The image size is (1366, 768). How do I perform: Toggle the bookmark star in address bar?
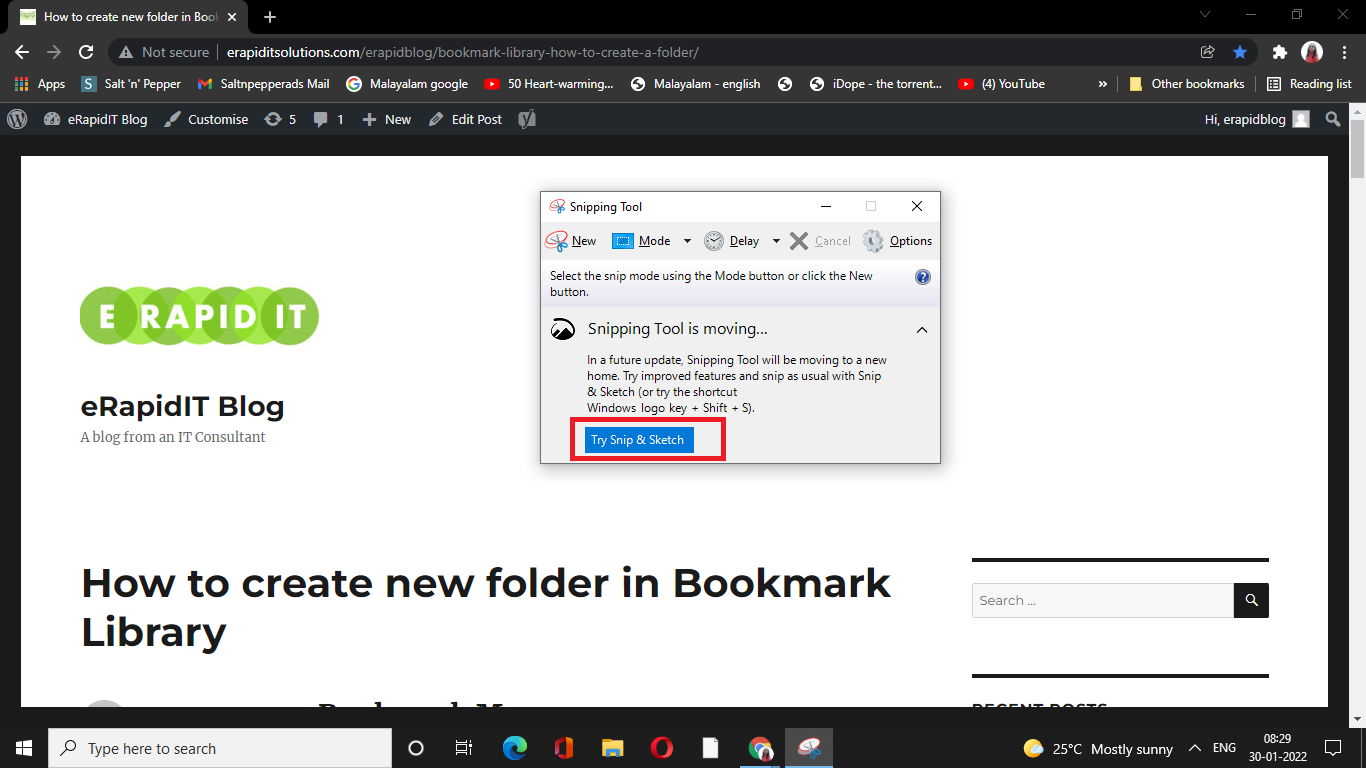(x=1240, y=52)
